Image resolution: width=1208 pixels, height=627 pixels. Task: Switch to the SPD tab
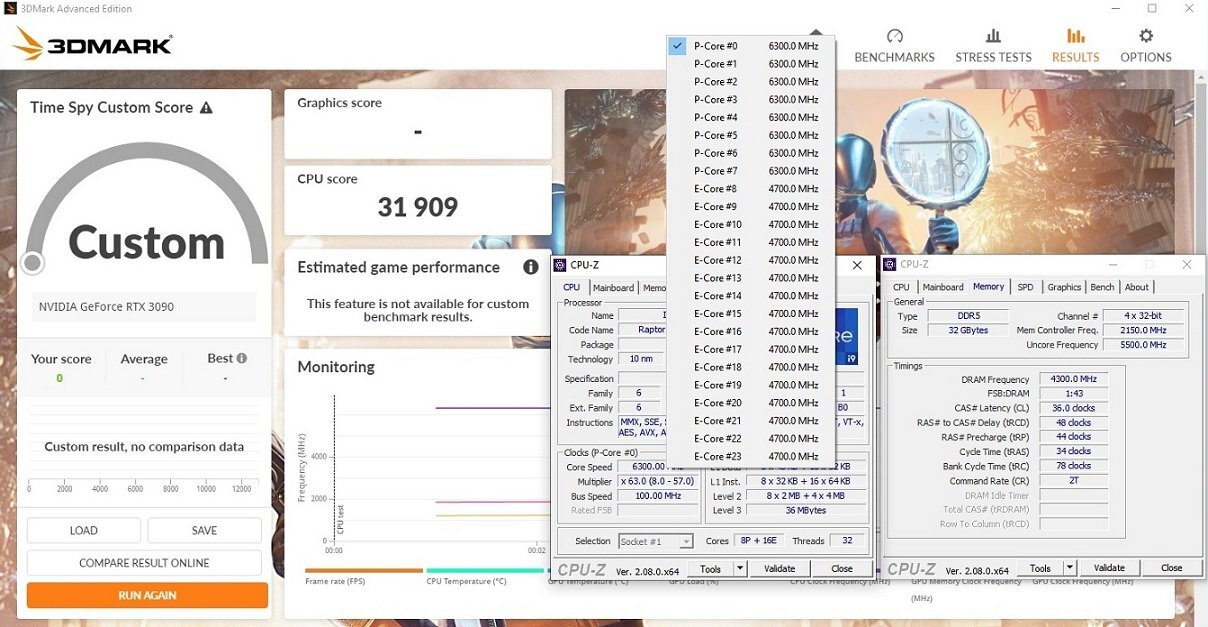coord(1025,287)
